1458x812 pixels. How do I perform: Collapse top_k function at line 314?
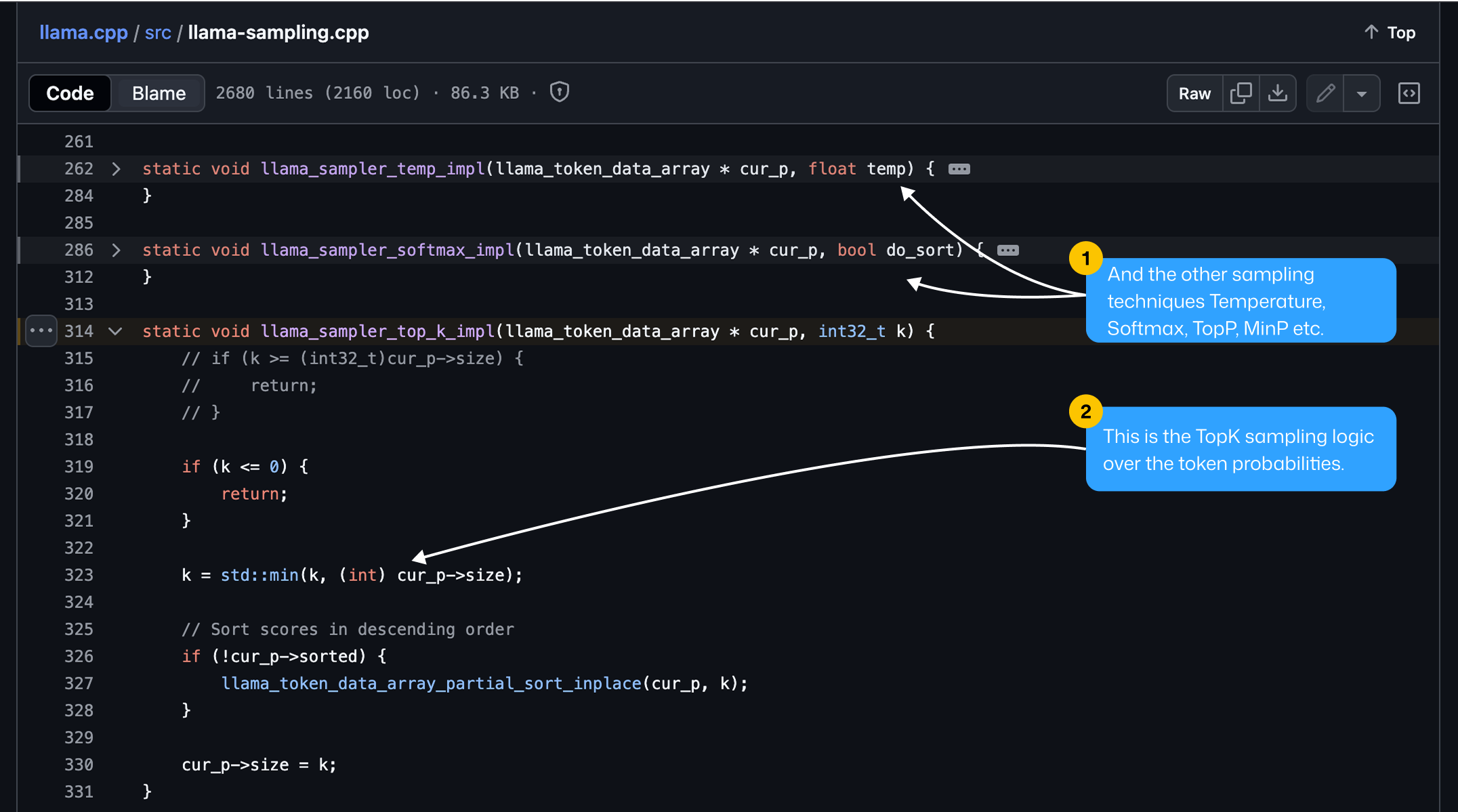point(116,331)
